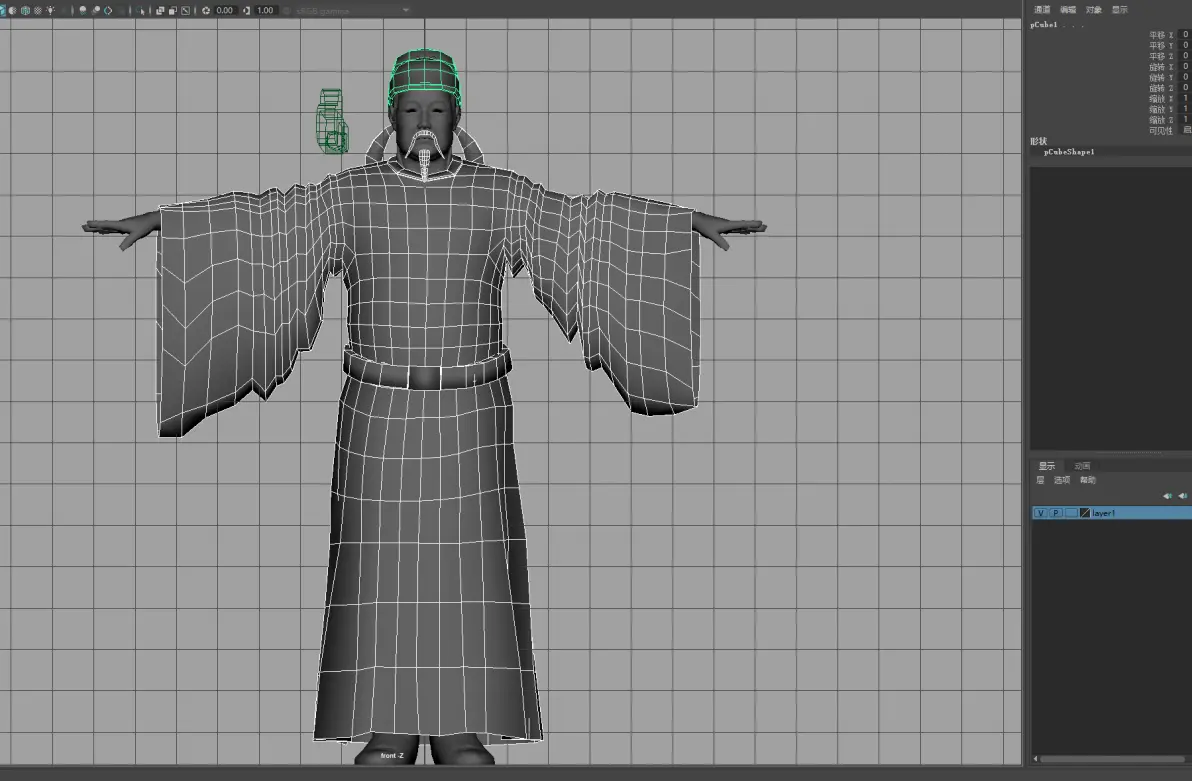
Task: Toggle wireframe on shaded cube icon
Action: click(25, 11)
